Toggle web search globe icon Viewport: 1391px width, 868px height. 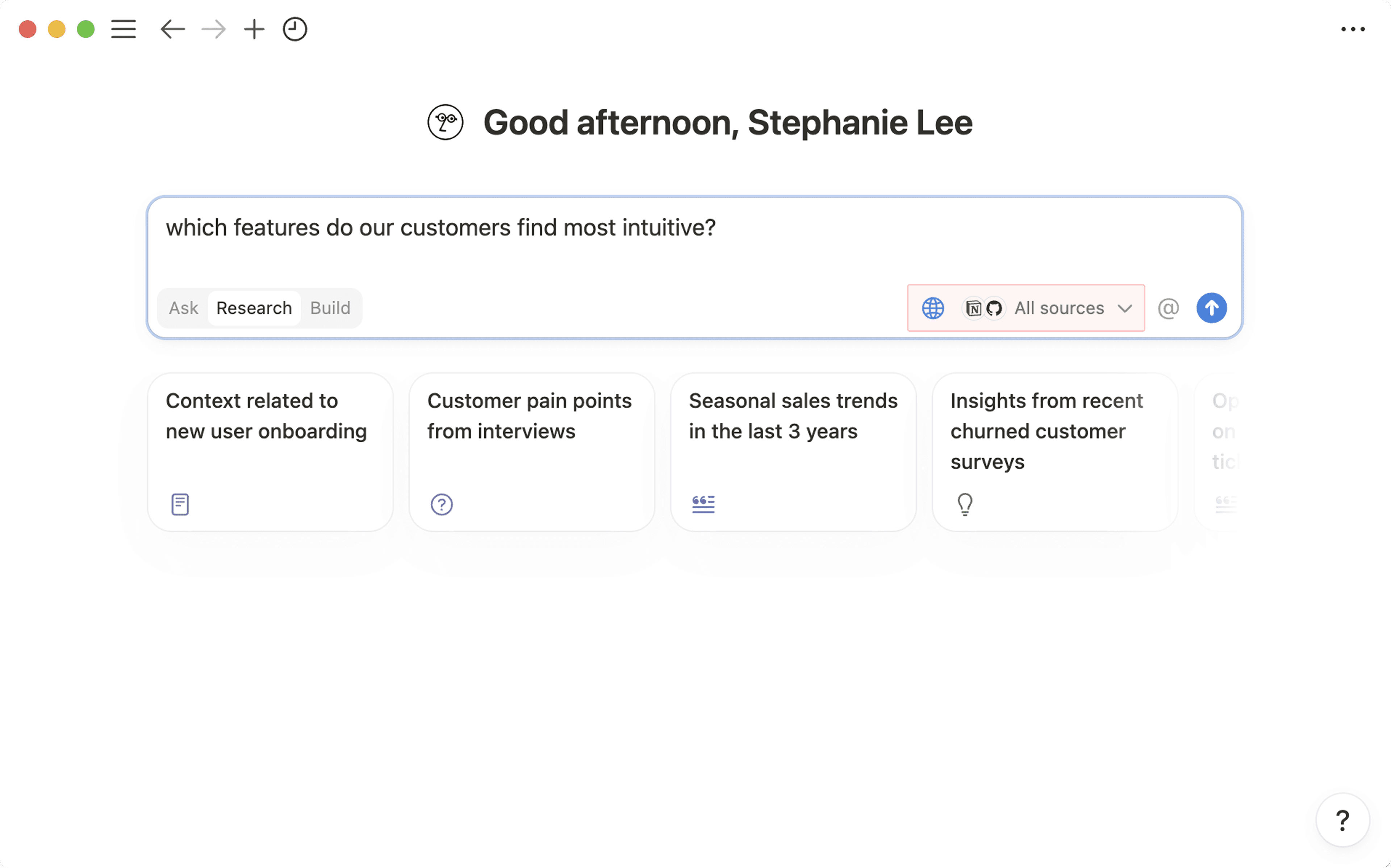[x=932, y=308]
